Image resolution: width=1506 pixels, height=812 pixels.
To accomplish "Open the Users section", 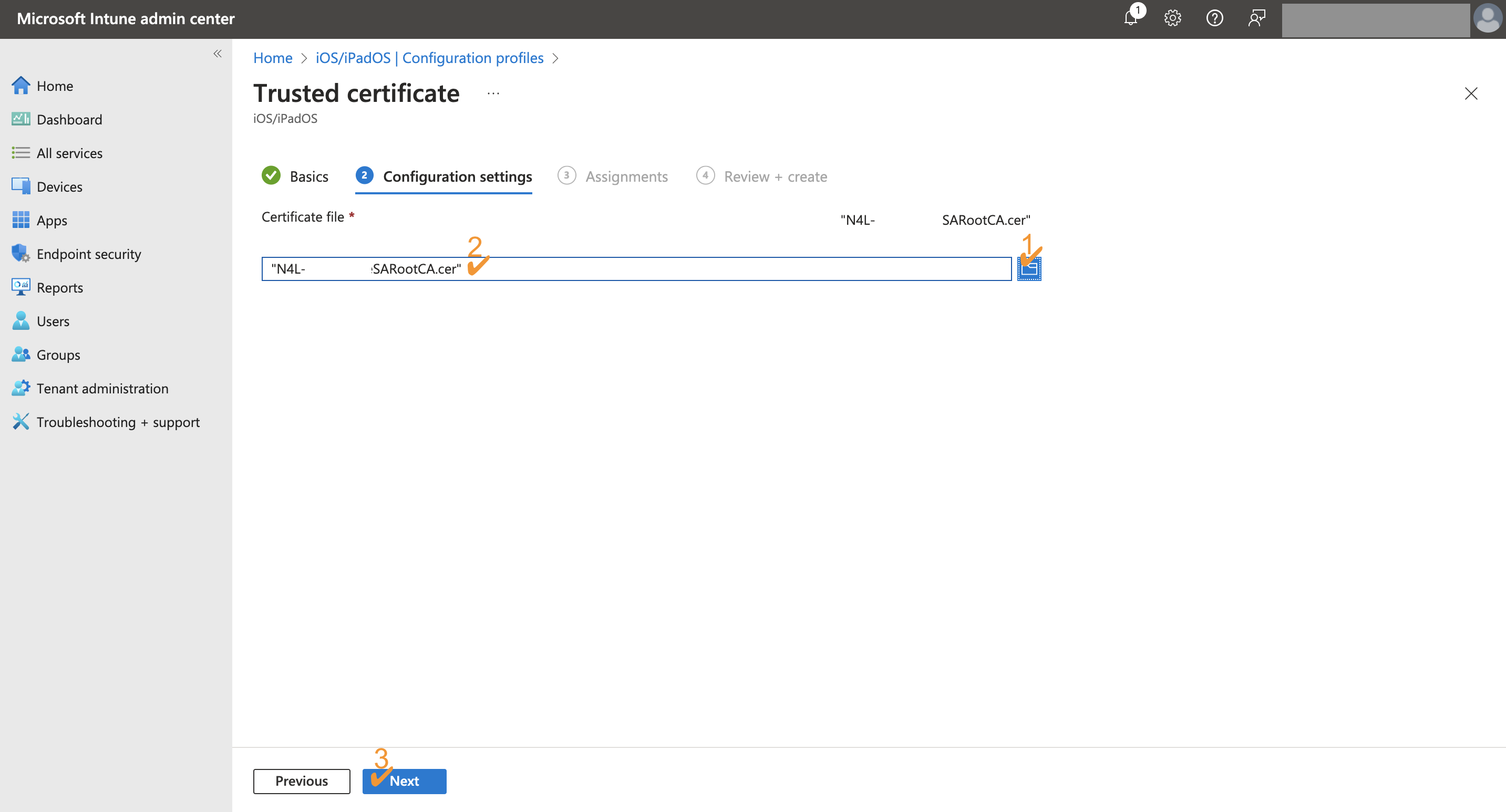I will [53, 321].
